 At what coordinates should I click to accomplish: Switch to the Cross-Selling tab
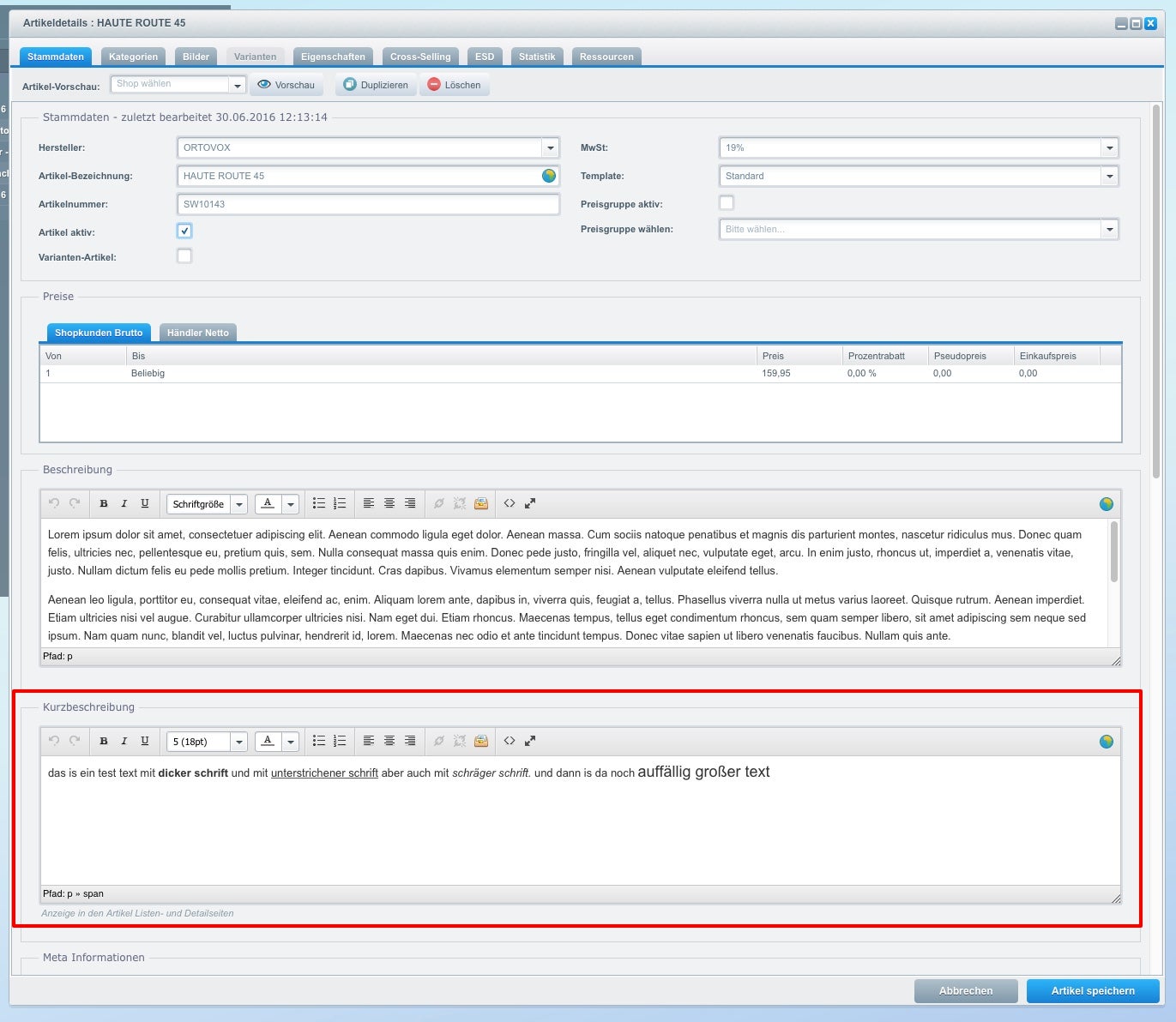point(420,57)
